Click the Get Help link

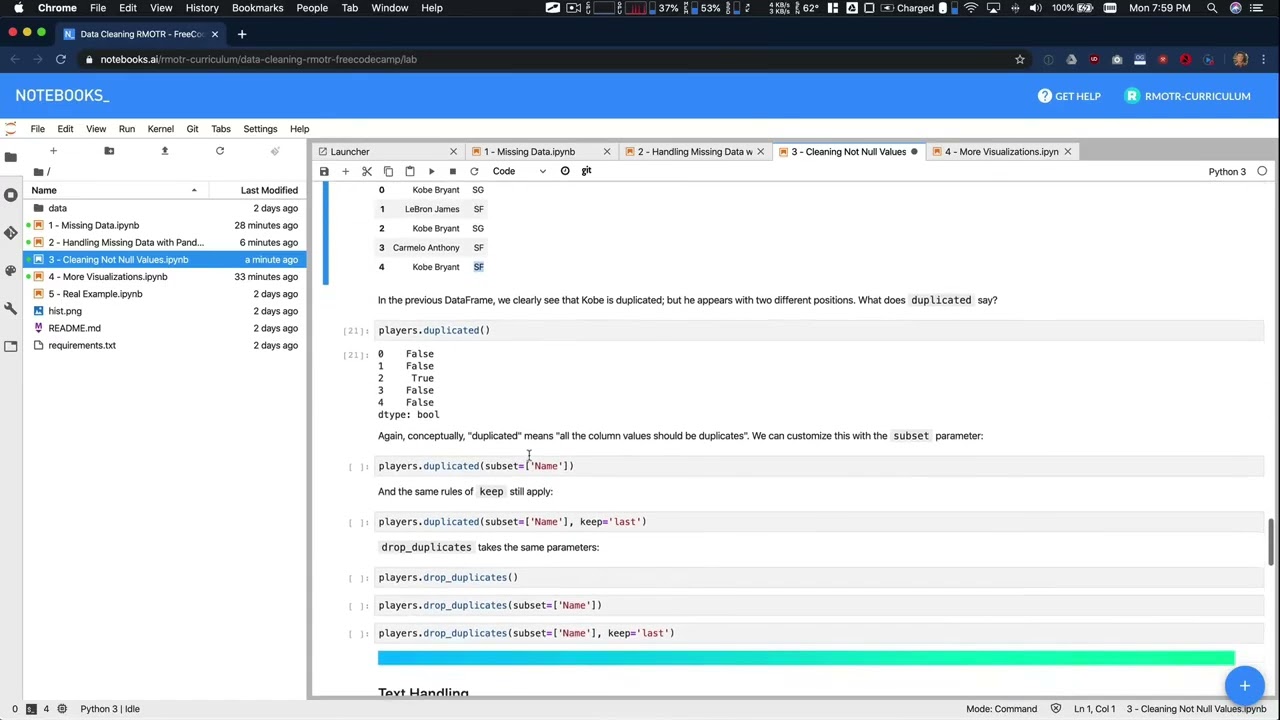tap(1069, 96)
